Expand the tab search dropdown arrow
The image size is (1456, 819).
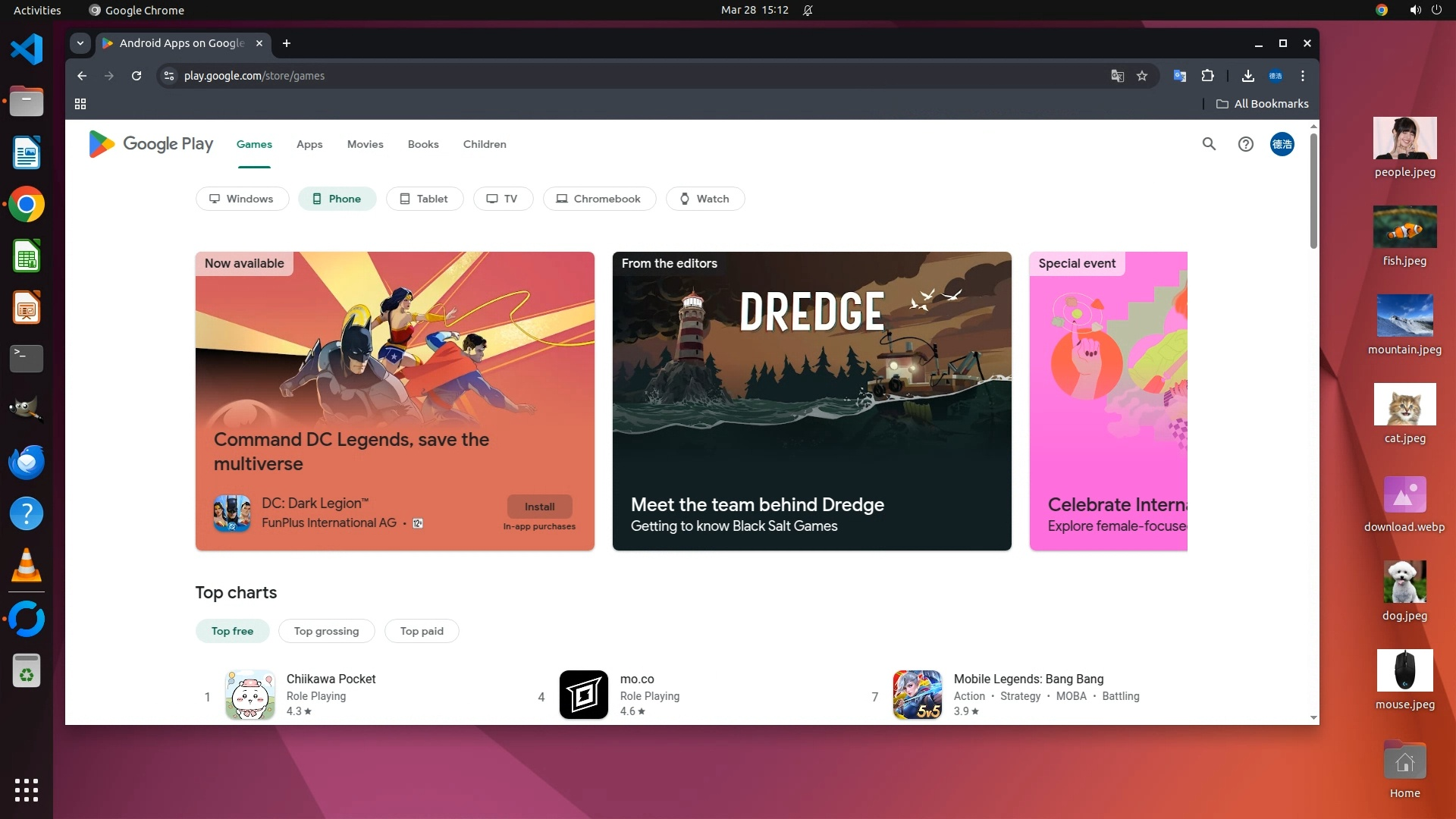click(80, 43)
